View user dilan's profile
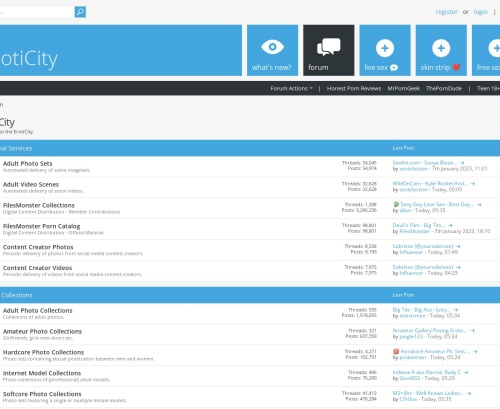This screenshot has width=500, height=409. [x=405, y=211]
